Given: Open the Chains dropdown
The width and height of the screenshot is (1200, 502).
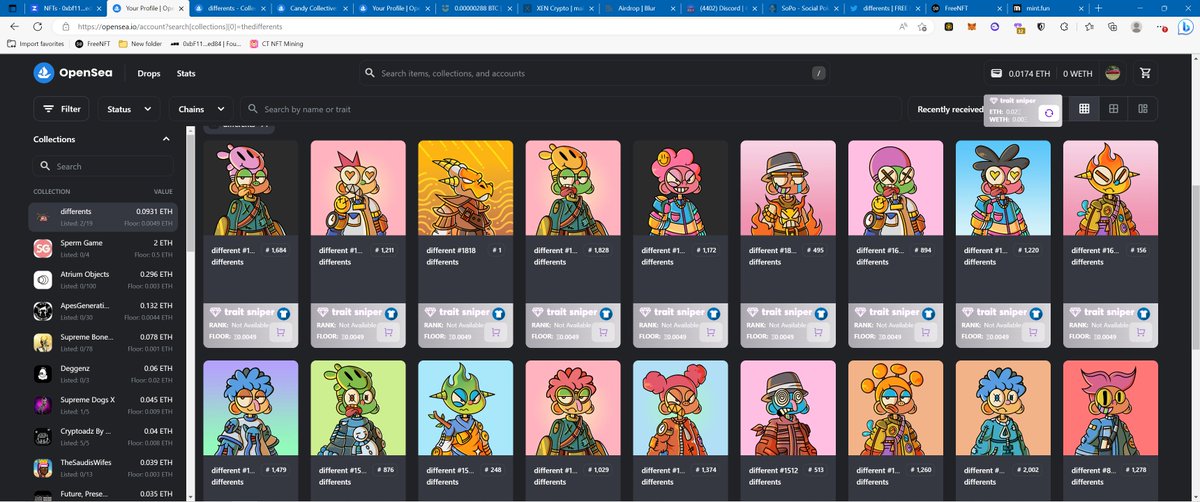Looking at the screenshot, I should pyautogui.click(x=201, y=108).
